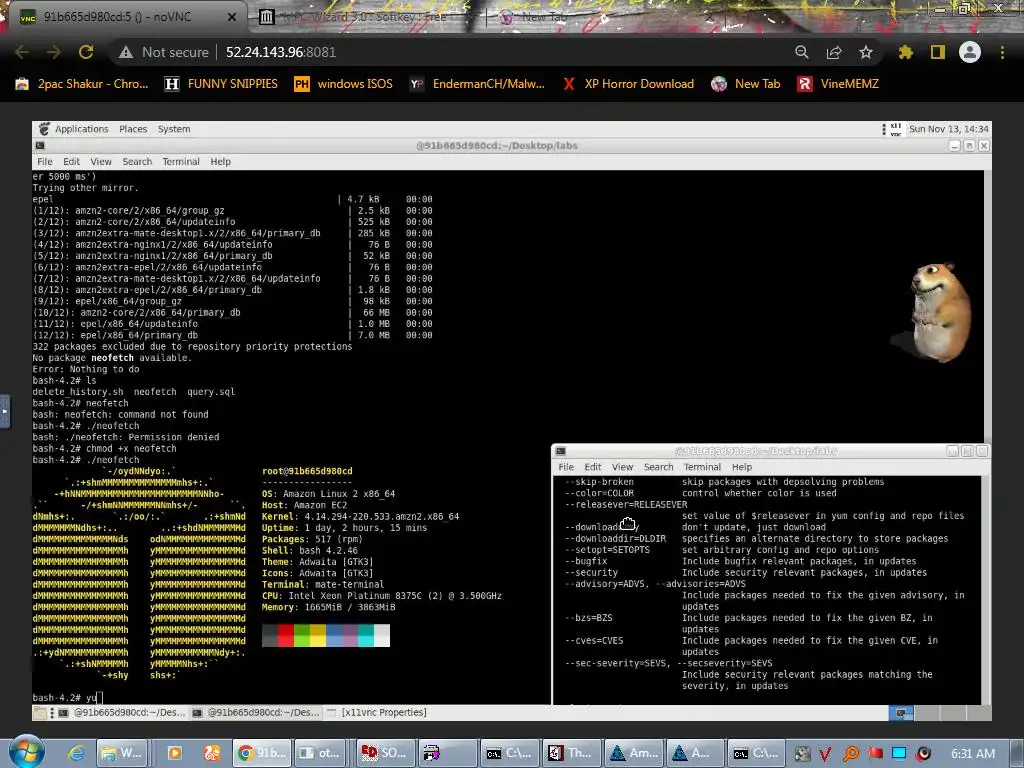Click the yellow swatch in neofetch color bar
1024x768 pixels.
point(318,635)
